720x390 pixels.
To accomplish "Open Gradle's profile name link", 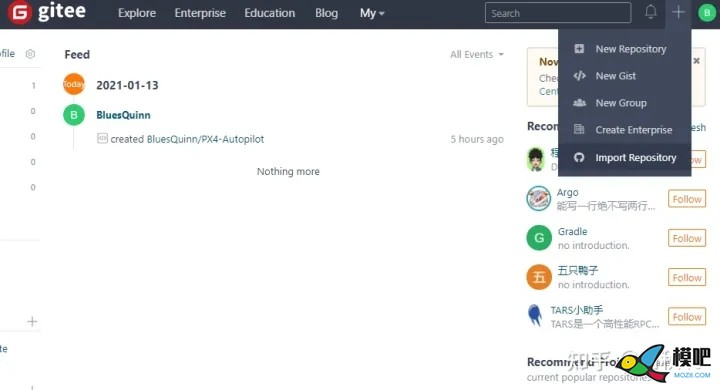I will (572, 231).
